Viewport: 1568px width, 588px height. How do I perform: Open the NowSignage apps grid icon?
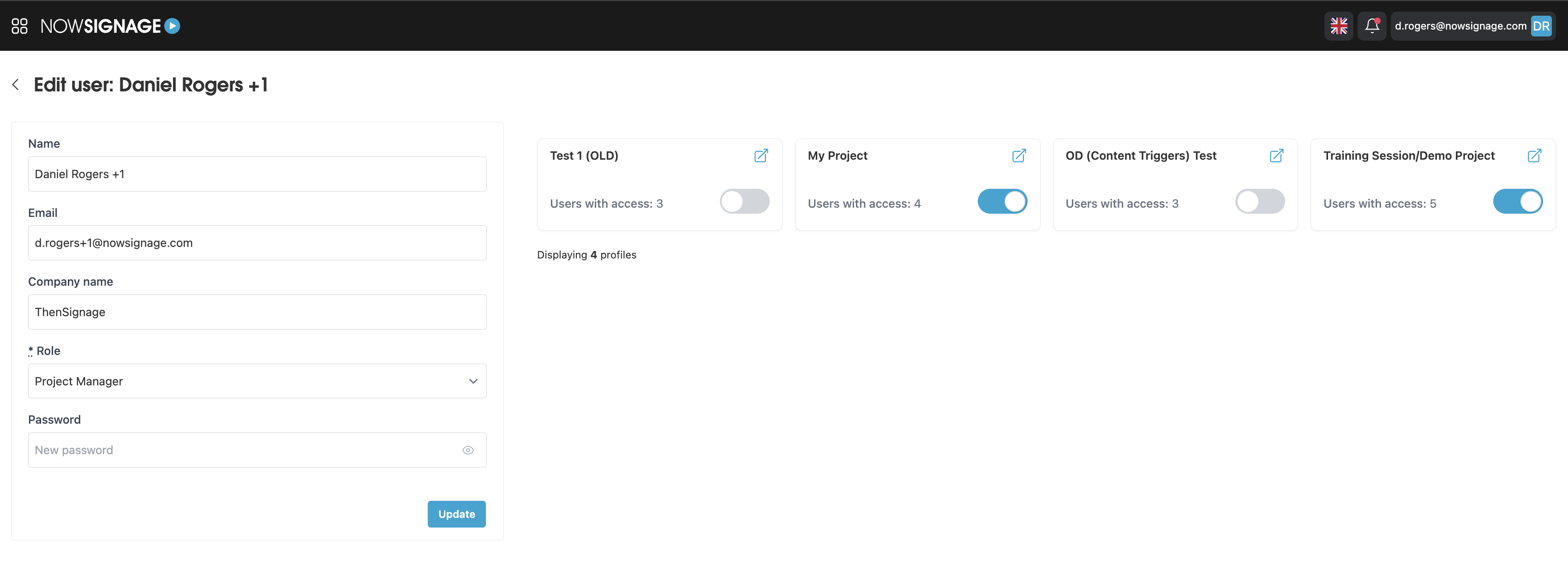(19, 25)
